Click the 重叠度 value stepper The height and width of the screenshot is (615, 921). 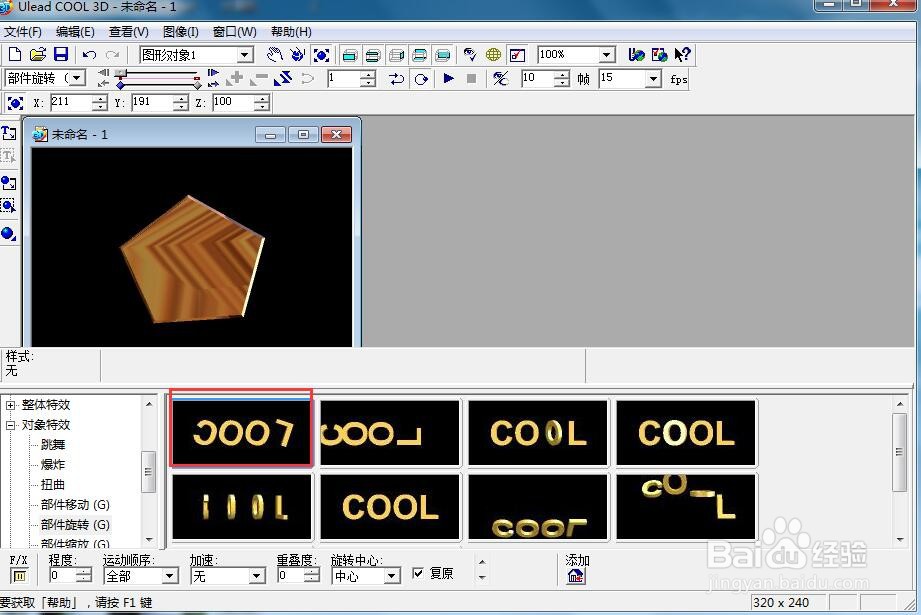coord(312,576)
